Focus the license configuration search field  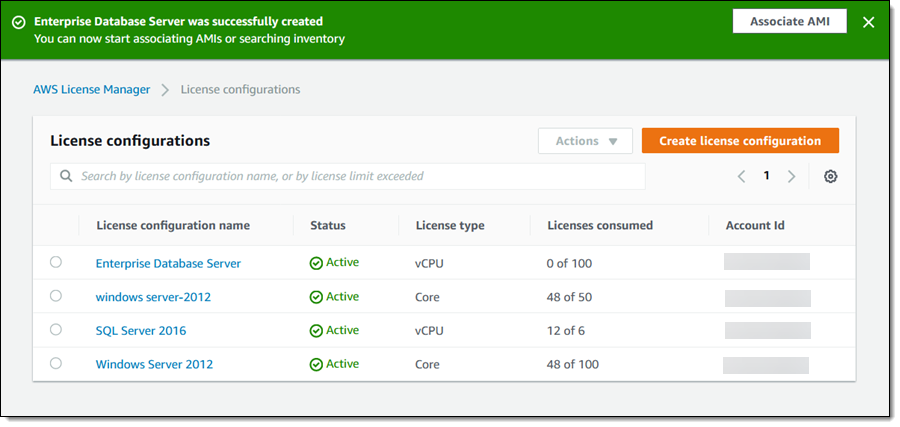[x=350, y=177]
